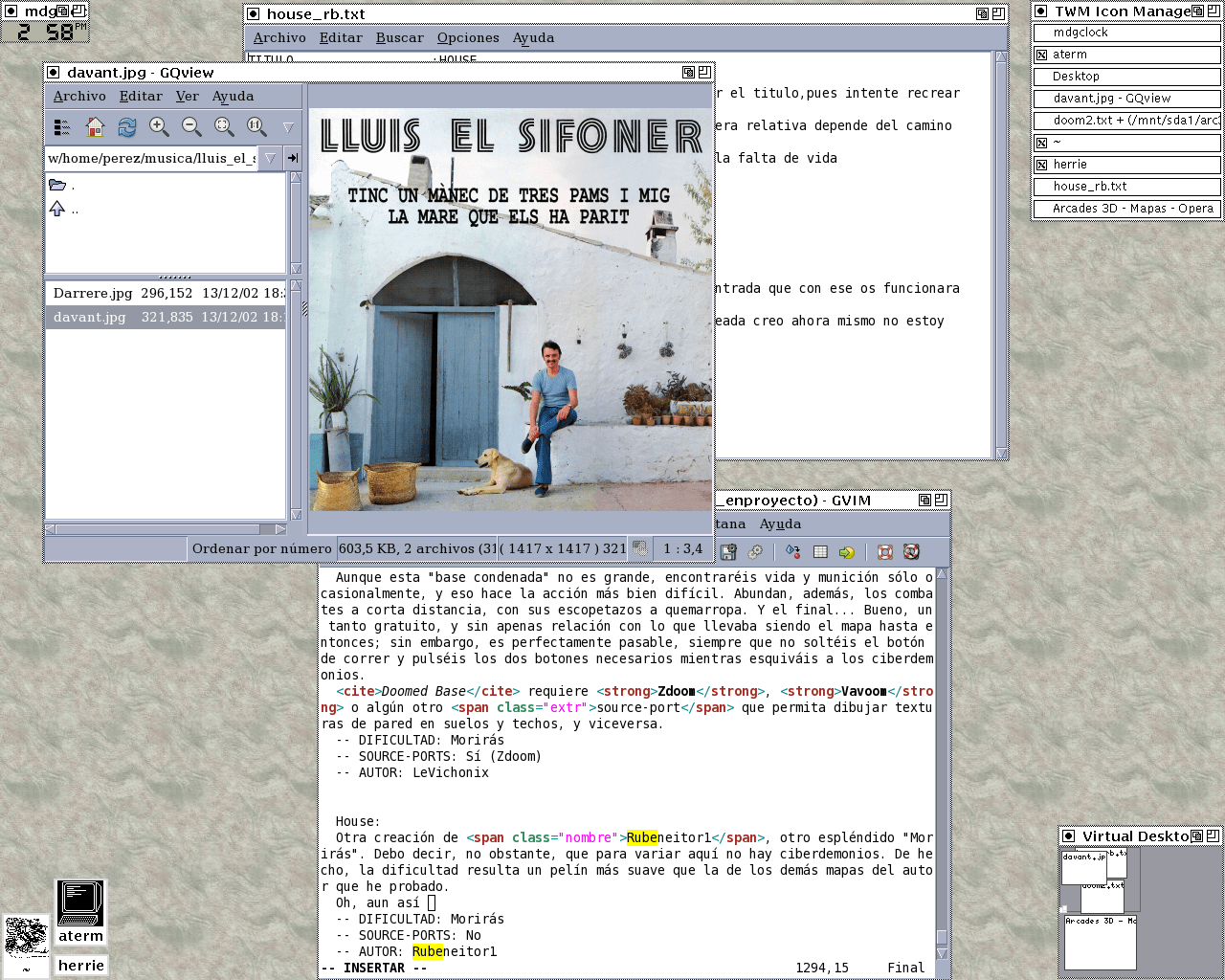The width and height of the screenshot is (1225, 980).
Task: Click the GQview path entry field
Action: [152, 158]
